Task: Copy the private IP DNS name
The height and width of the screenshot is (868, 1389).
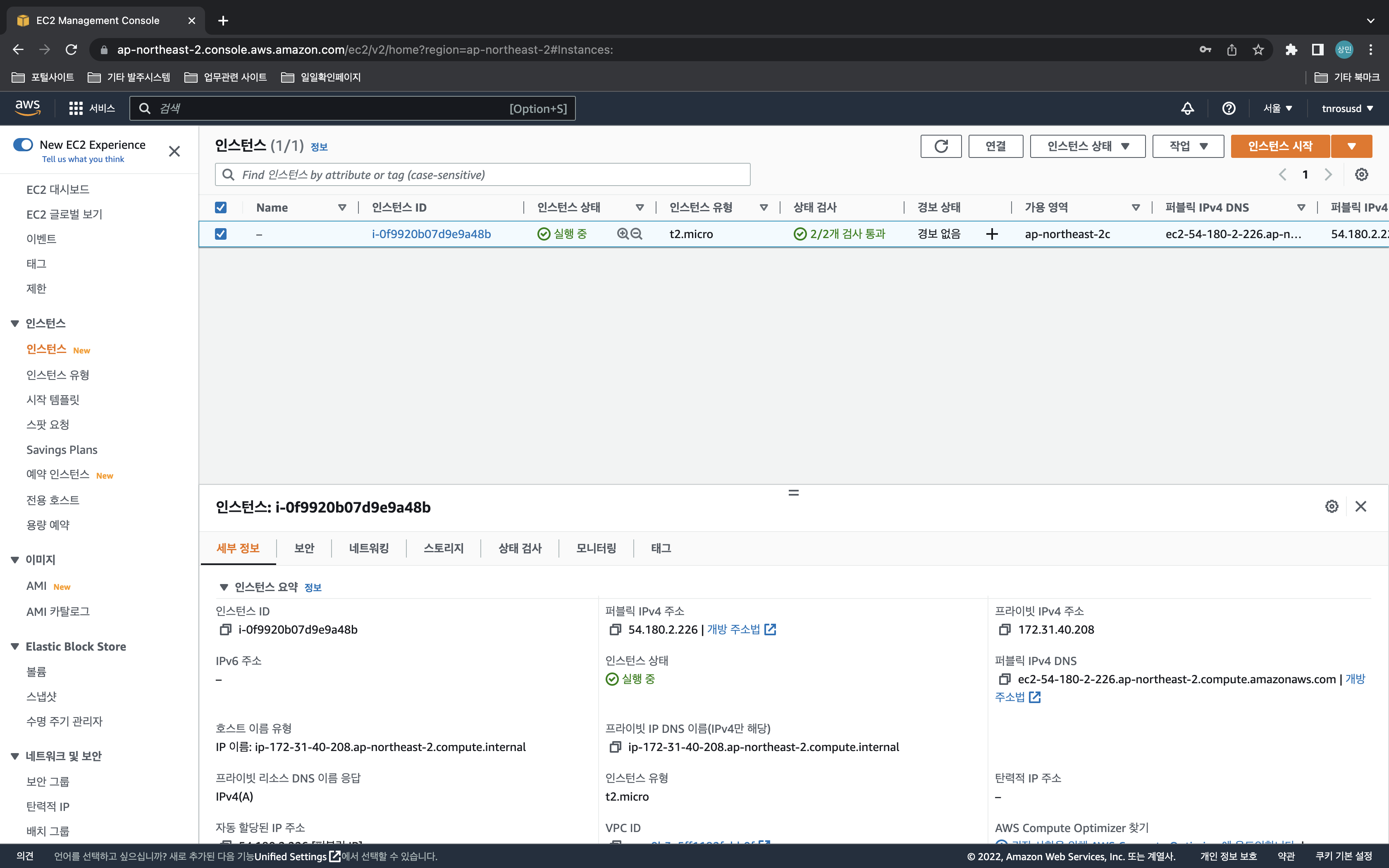Action: [615, 747]
